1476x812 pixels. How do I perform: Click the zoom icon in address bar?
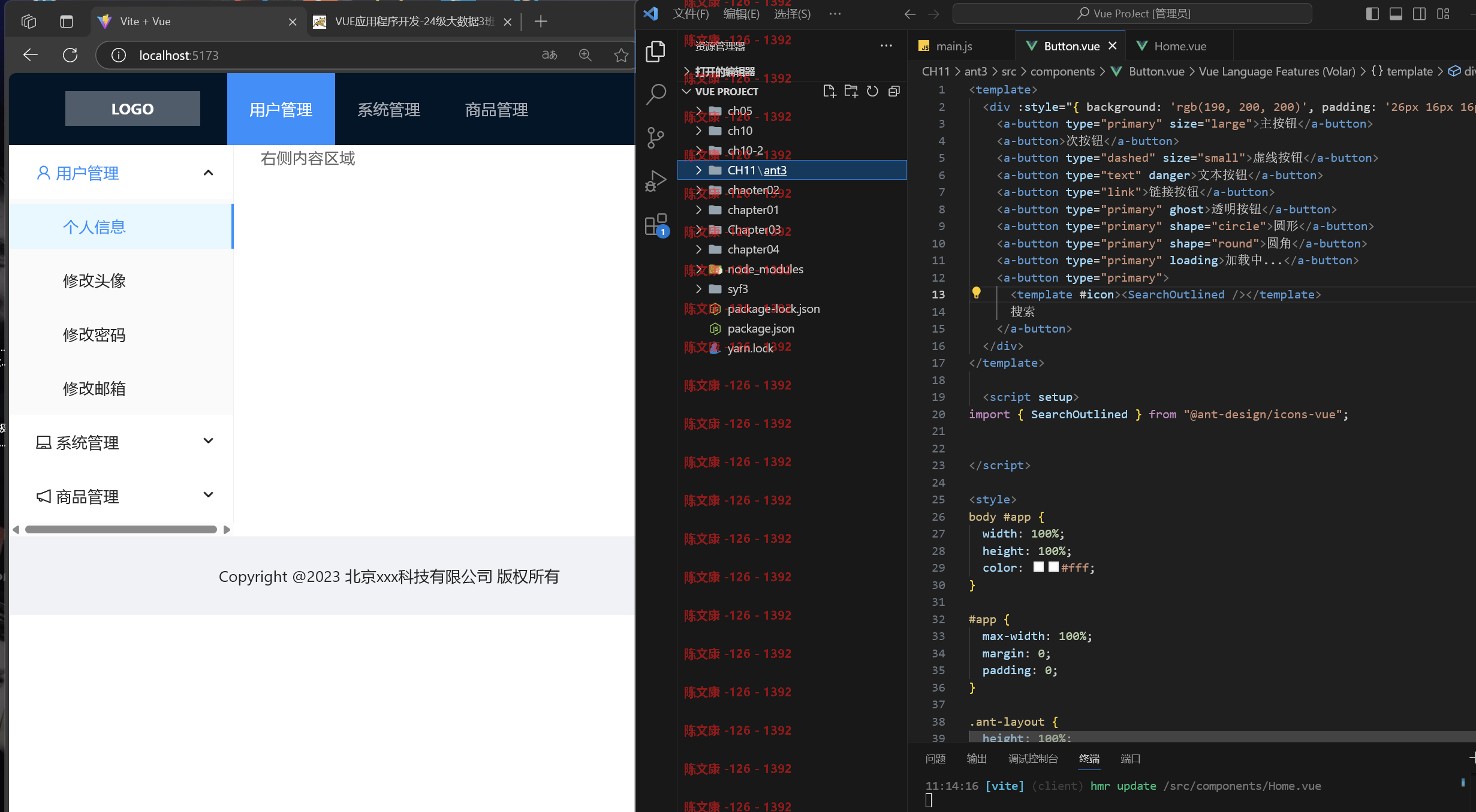click(585, 55)
